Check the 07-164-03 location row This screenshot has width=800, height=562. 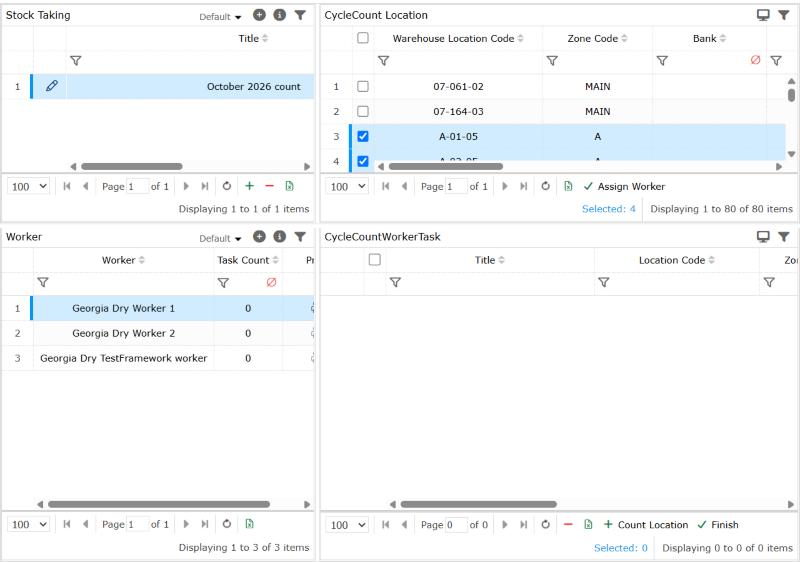click(x=363, y=111)
